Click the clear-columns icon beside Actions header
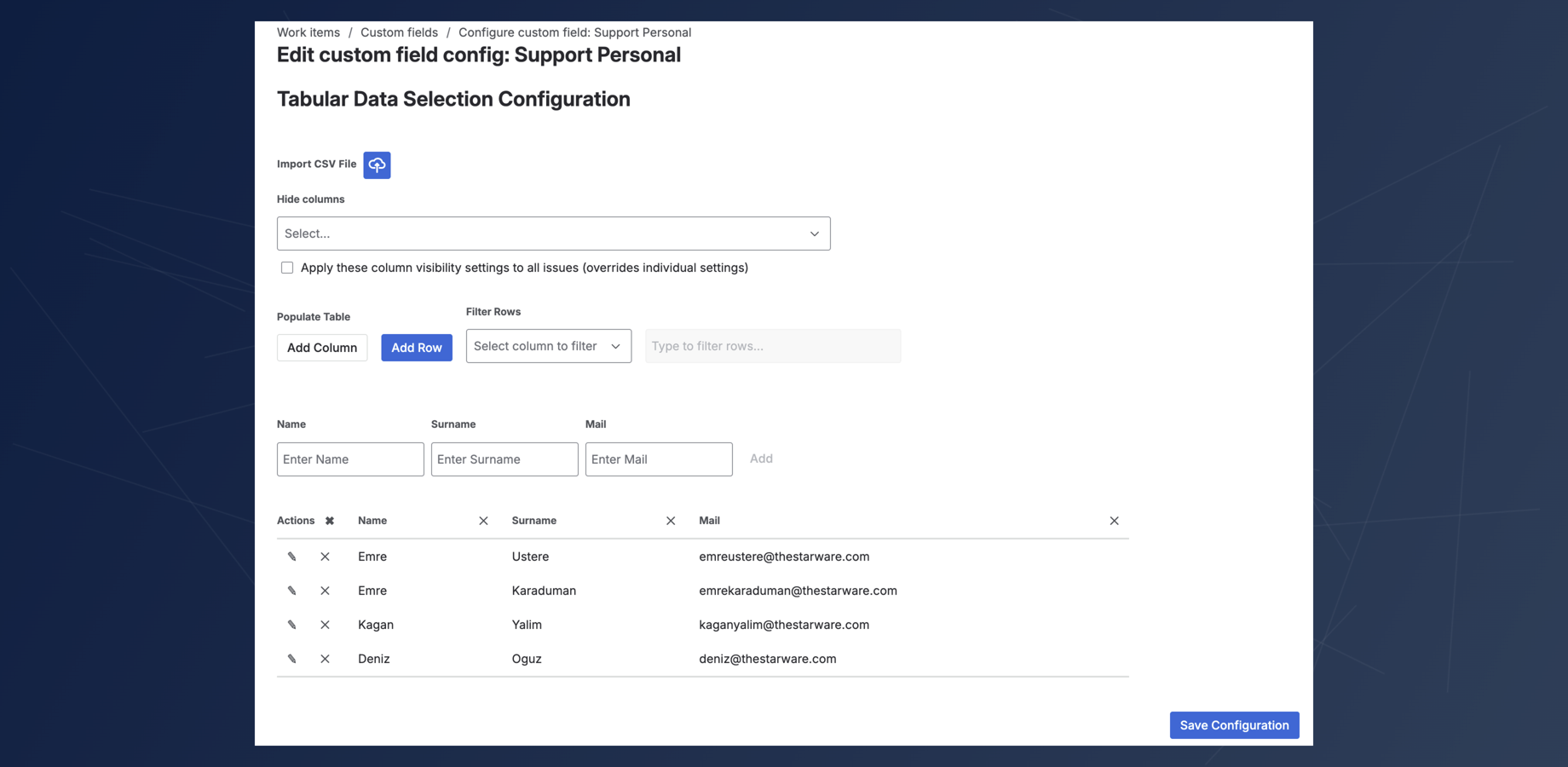 click(328, 520)
